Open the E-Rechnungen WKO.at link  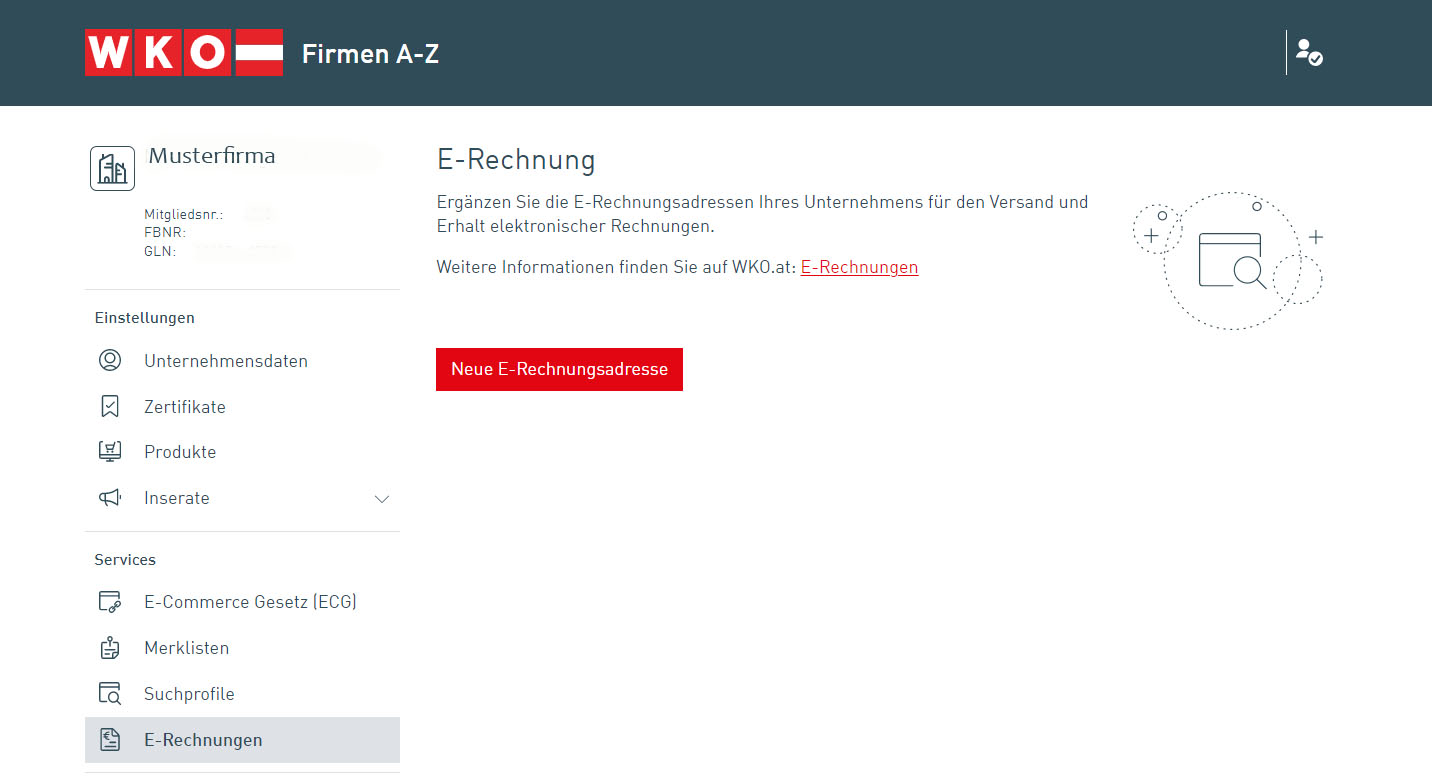[x=858, y=267]
